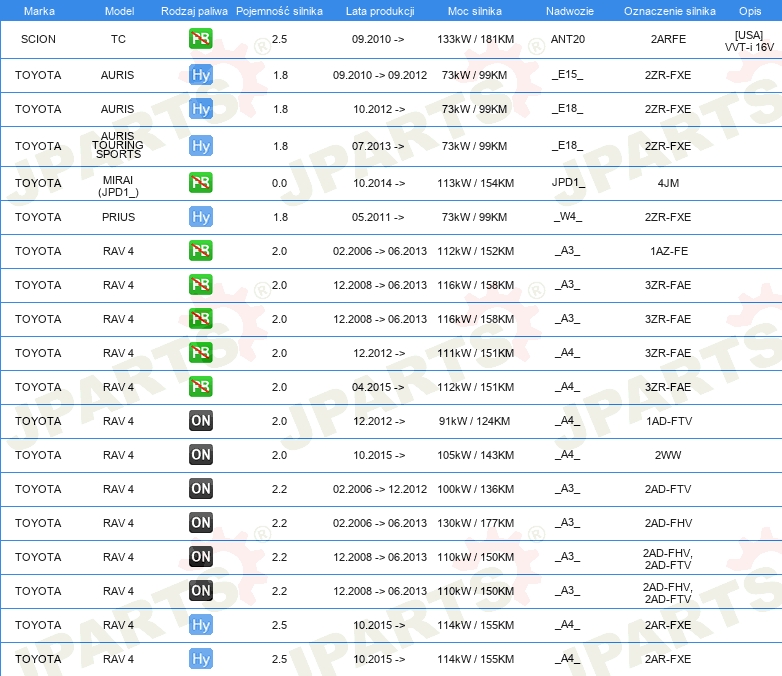The height and width of the screenshot is (676, 782).
Task: Click the Moc silnika column header
Action: 475,11
